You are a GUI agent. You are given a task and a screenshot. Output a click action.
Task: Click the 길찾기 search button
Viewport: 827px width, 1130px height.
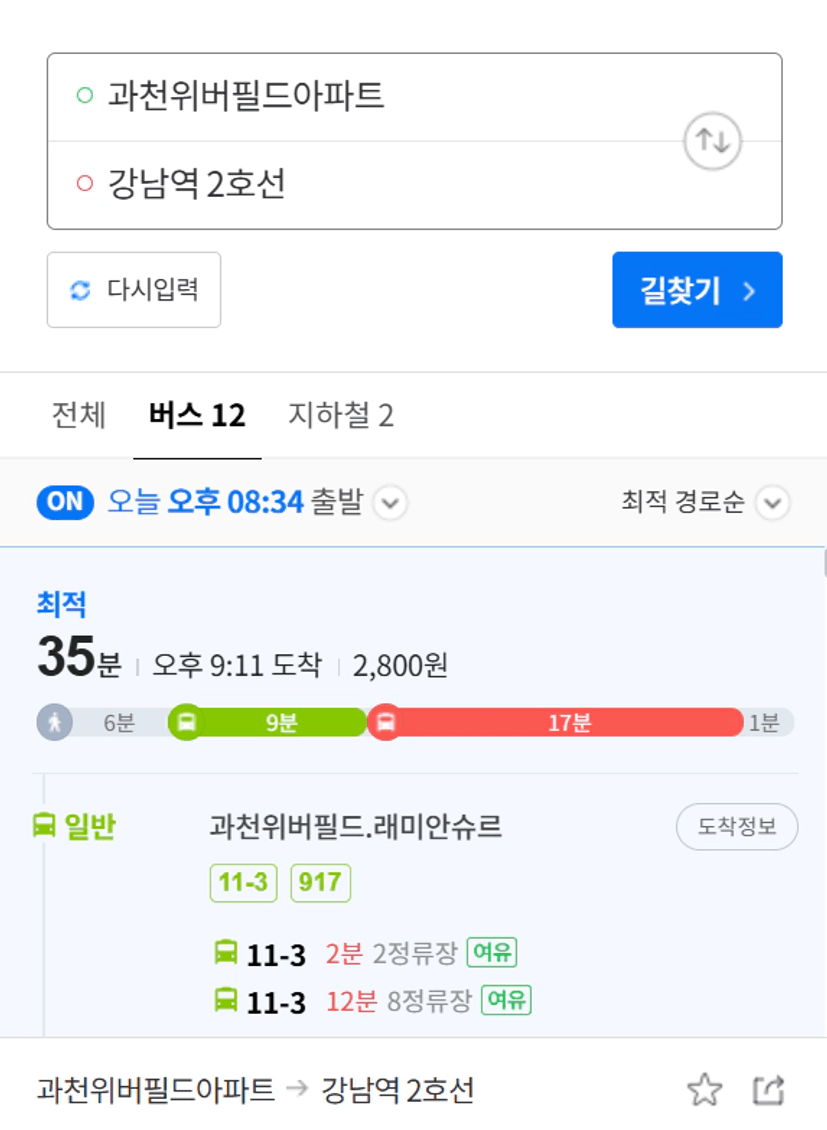697,290
